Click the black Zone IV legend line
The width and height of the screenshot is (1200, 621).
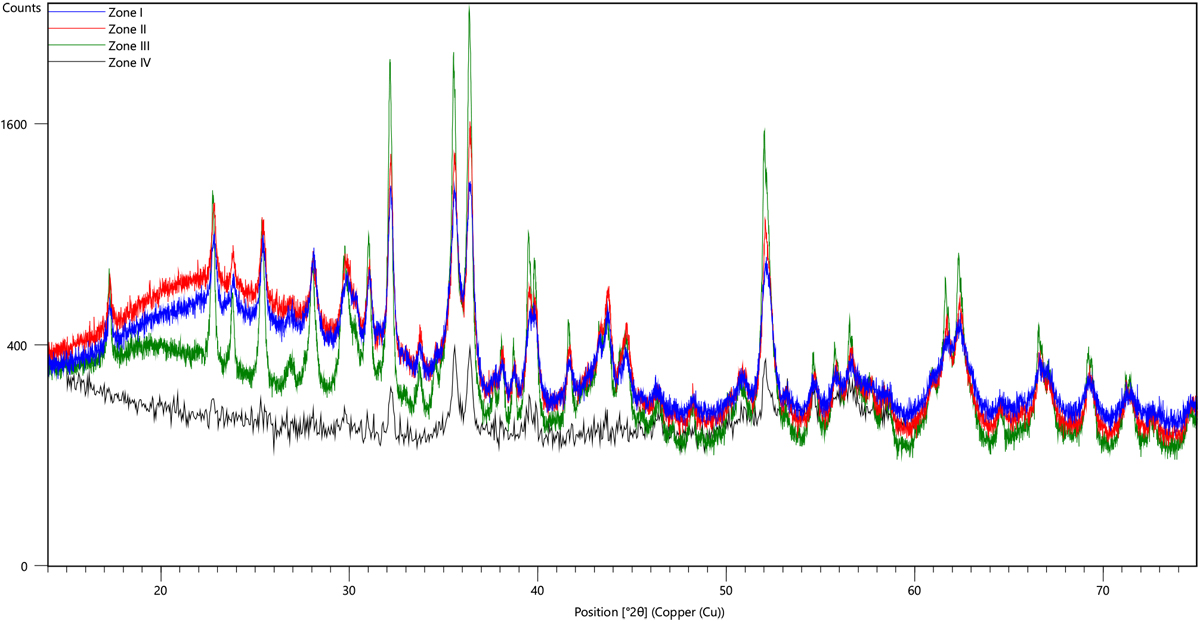coord(75,63)
